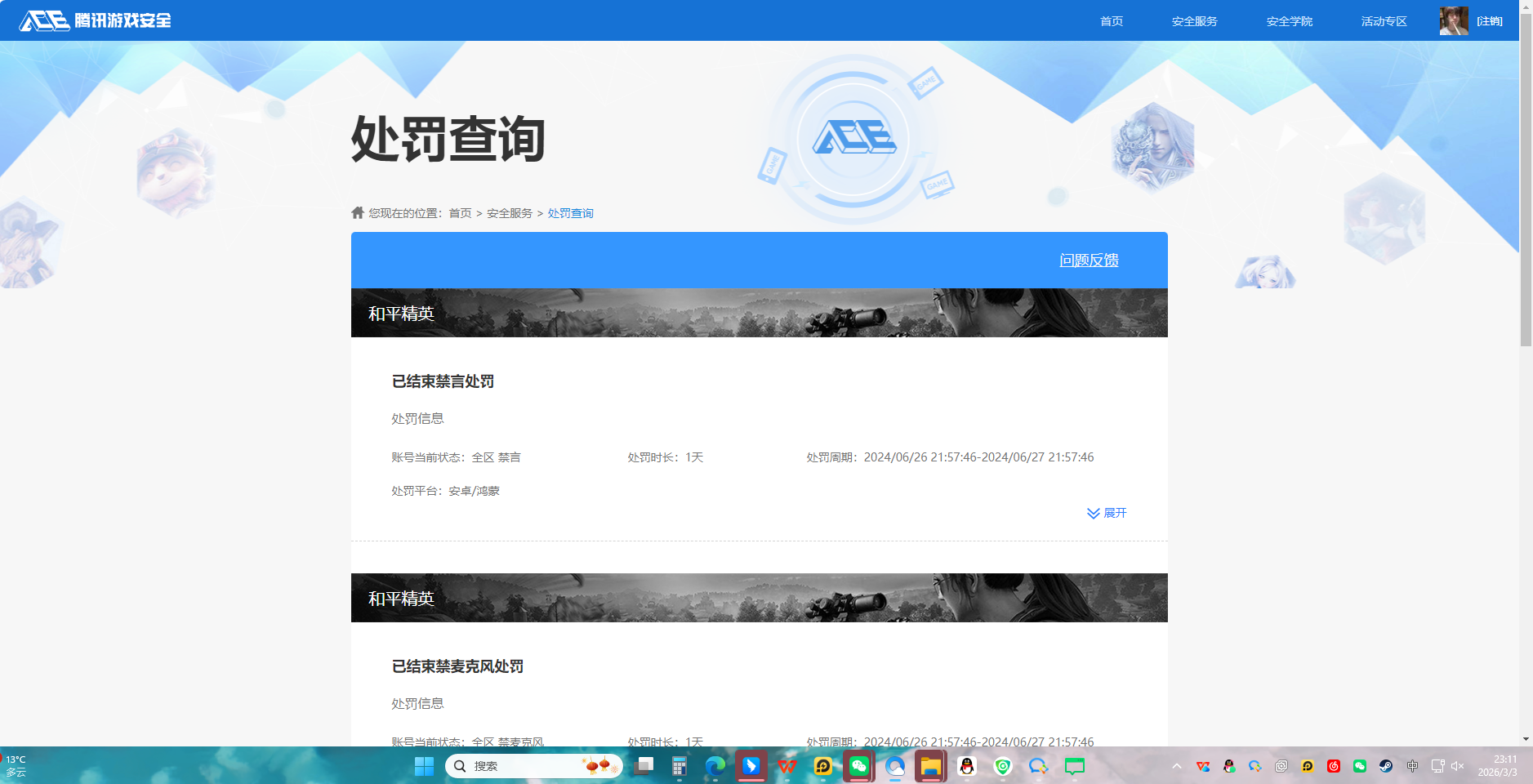Go to 活动专区 in top navigation
1533x784 pixels.
click(1384, 21)
